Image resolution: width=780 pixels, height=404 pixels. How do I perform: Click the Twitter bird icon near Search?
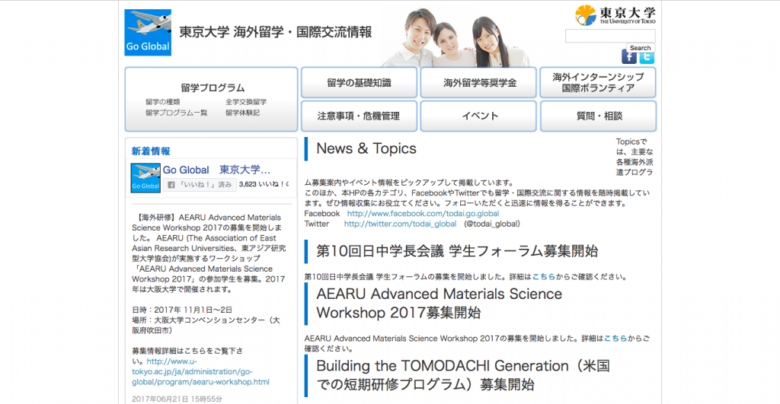click(x=647, y=58)
